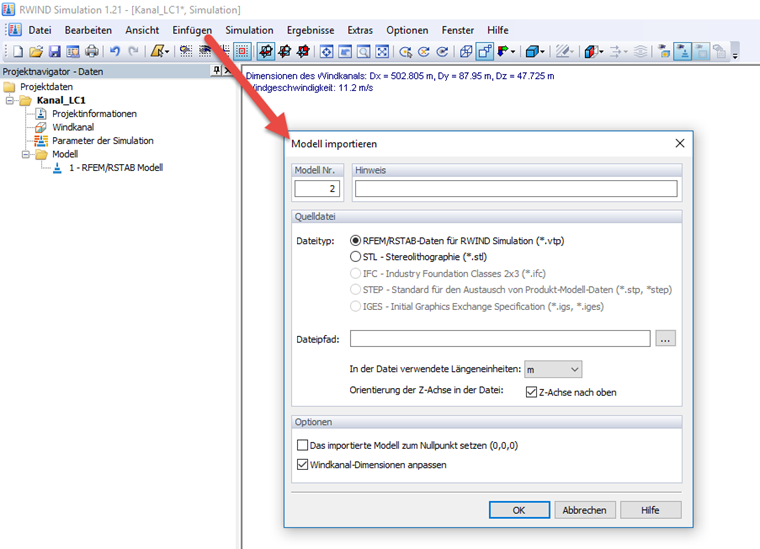Click rotate icon with orange cross
Viewport: 760px width, 549px height.
(424, 51)
